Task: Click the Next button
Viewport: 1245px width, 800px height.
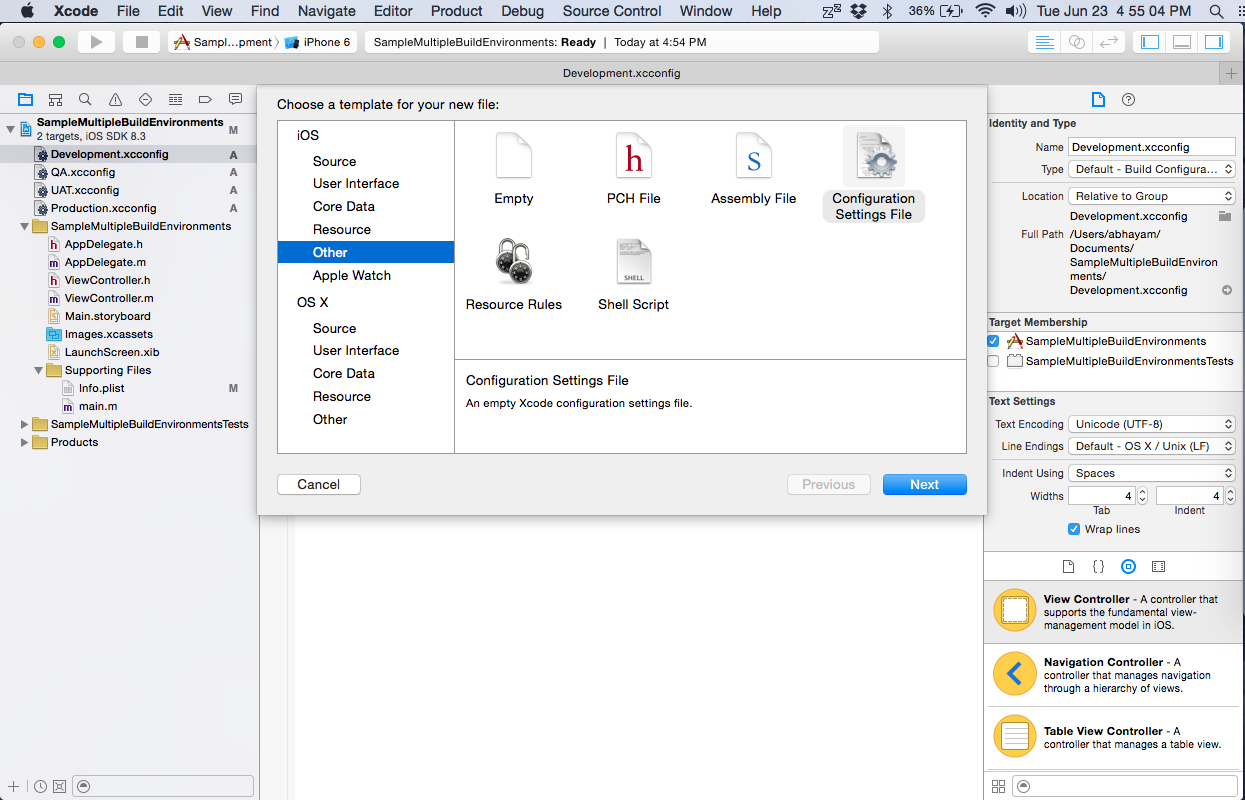Action: coord(925,484)
